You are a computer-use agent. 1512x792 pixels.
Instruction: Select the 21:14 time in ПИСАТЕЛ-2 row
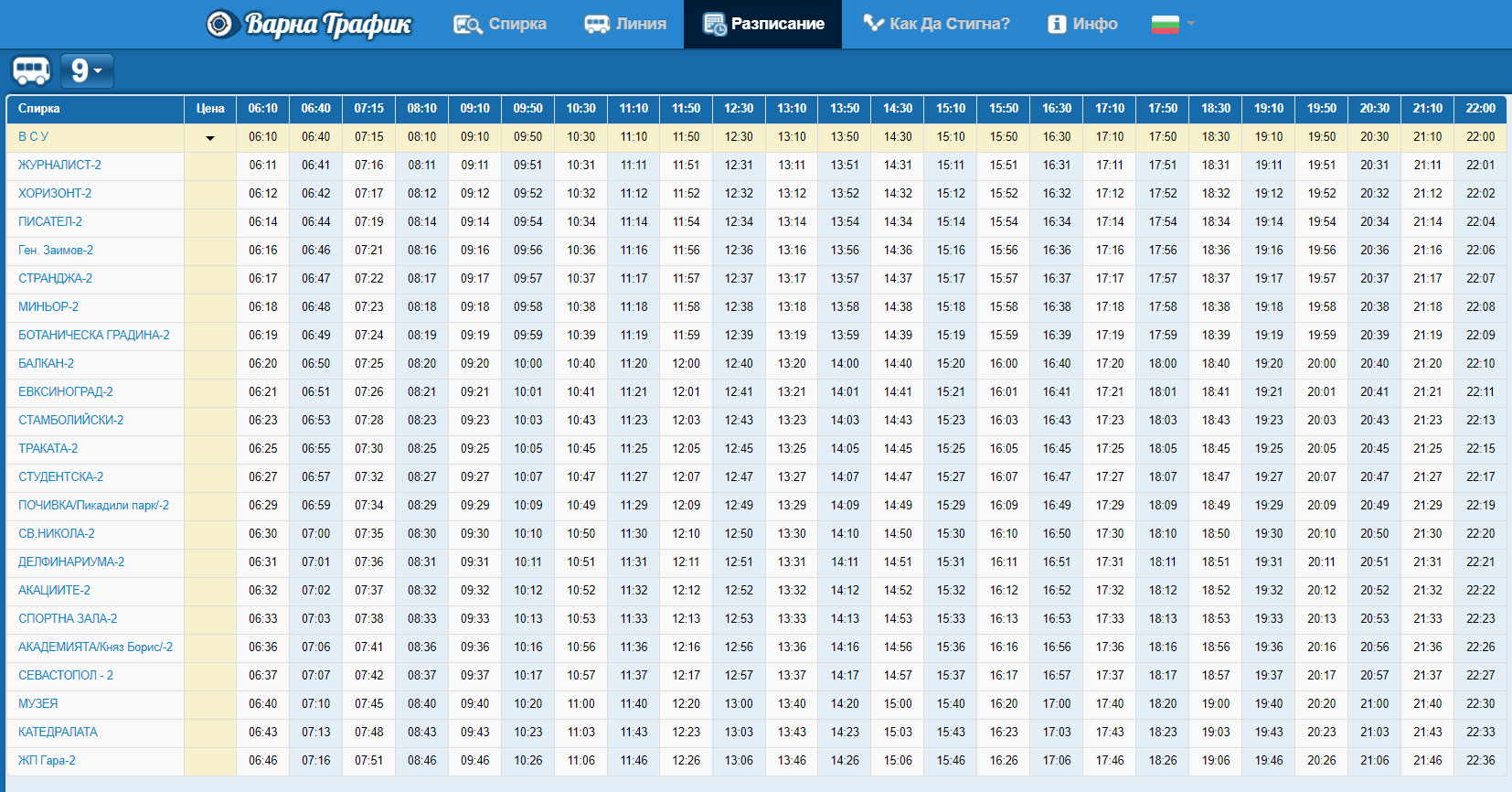pos(1428,221)
